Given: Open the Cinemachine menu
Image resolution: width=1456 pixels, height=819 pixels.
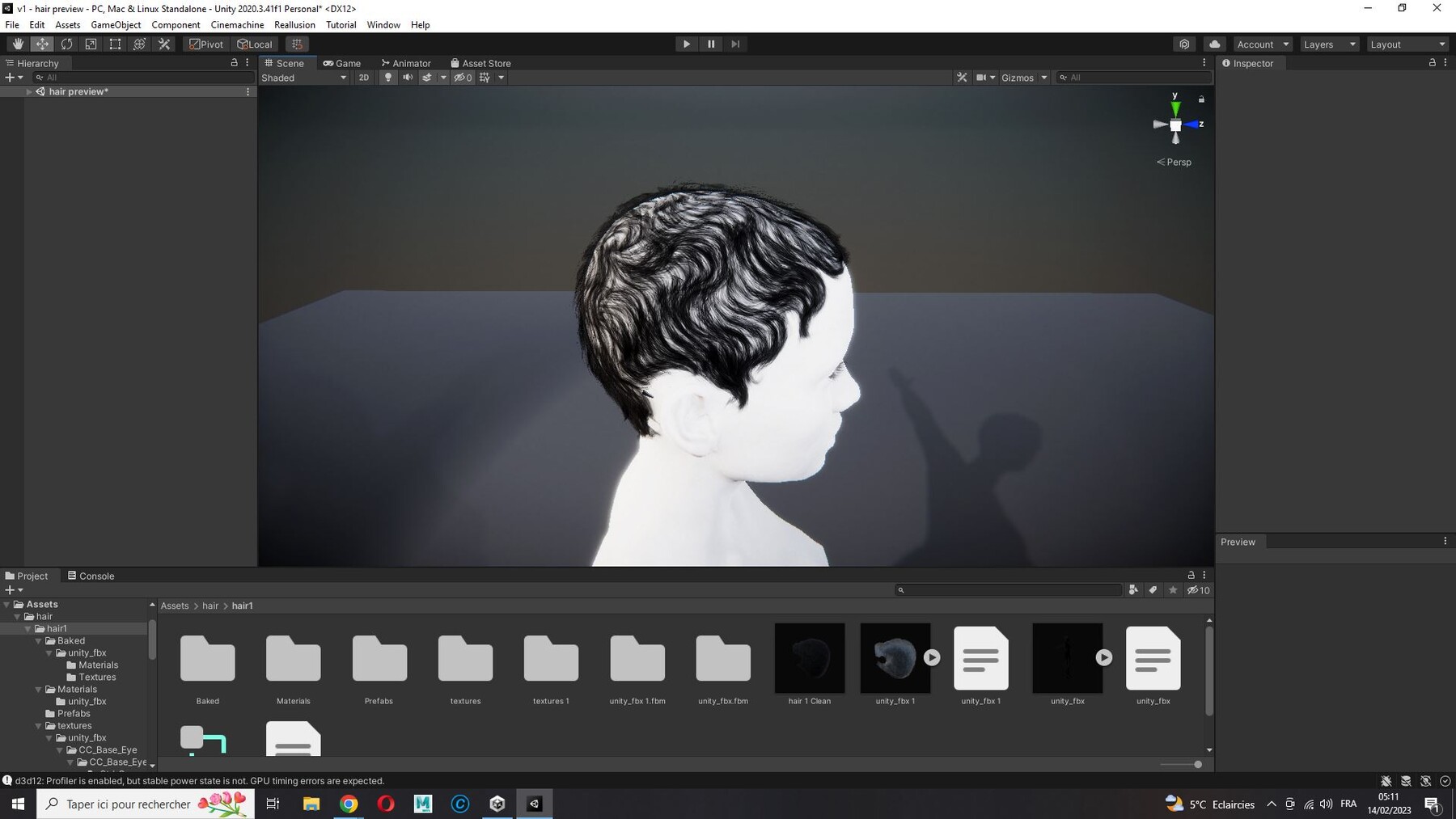Looking at the screenshot, I should (x=237, y=24).
